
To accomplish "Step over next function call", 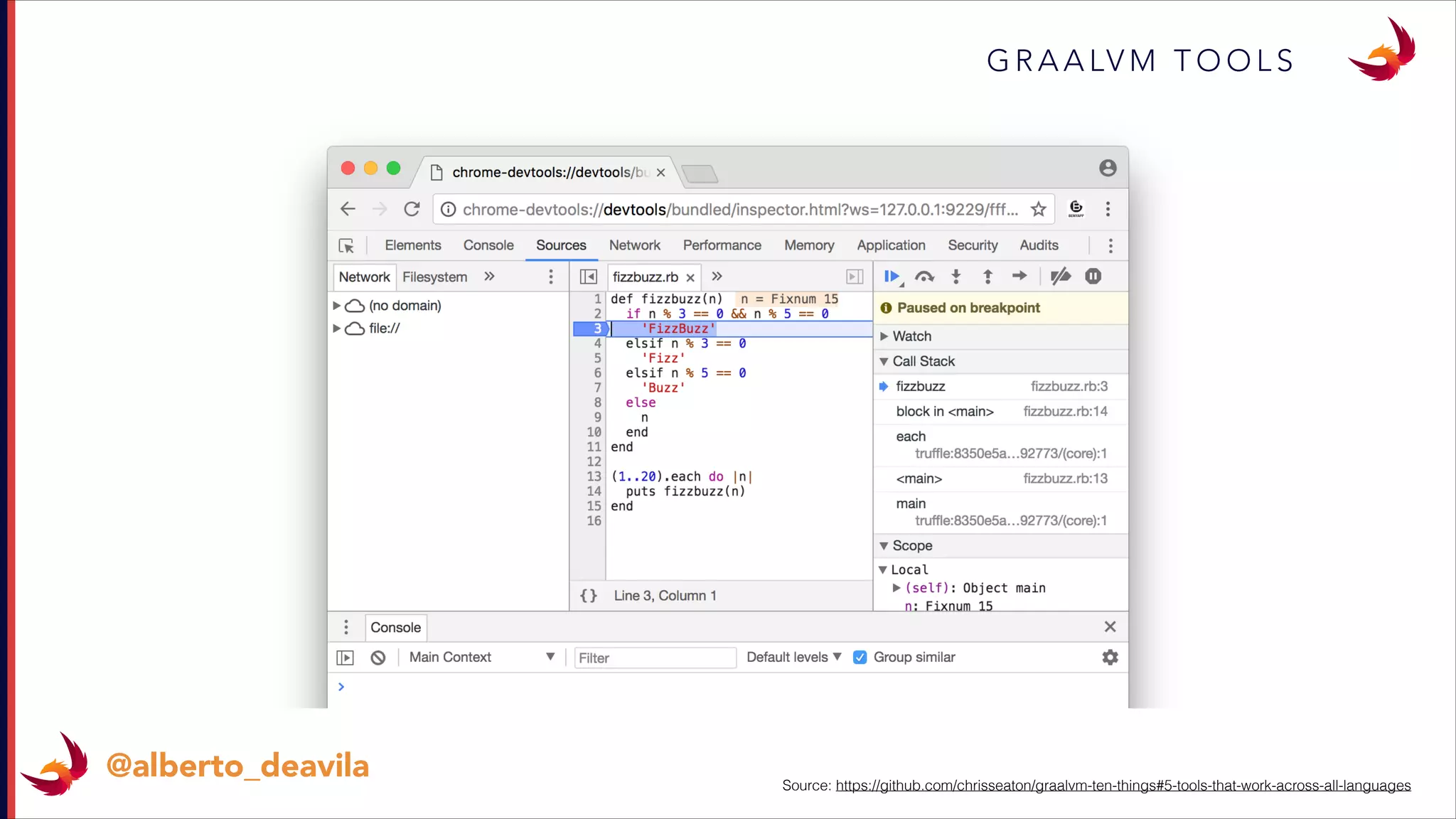I will tap(924, 277).
